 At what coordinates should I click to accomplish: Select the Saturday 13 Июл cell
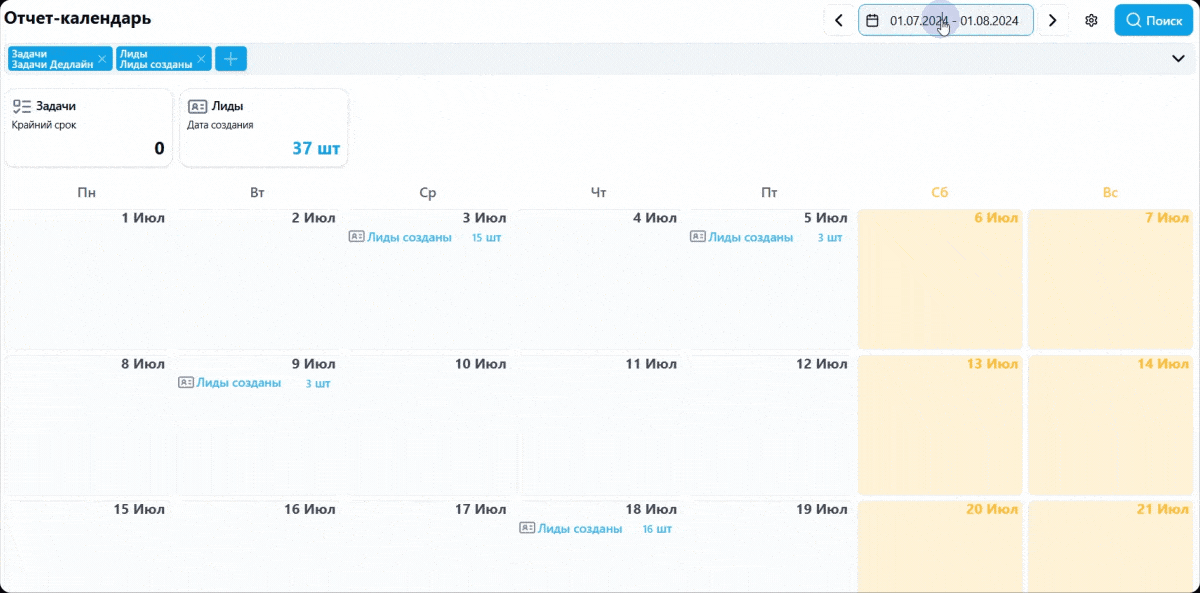point(940,425)
